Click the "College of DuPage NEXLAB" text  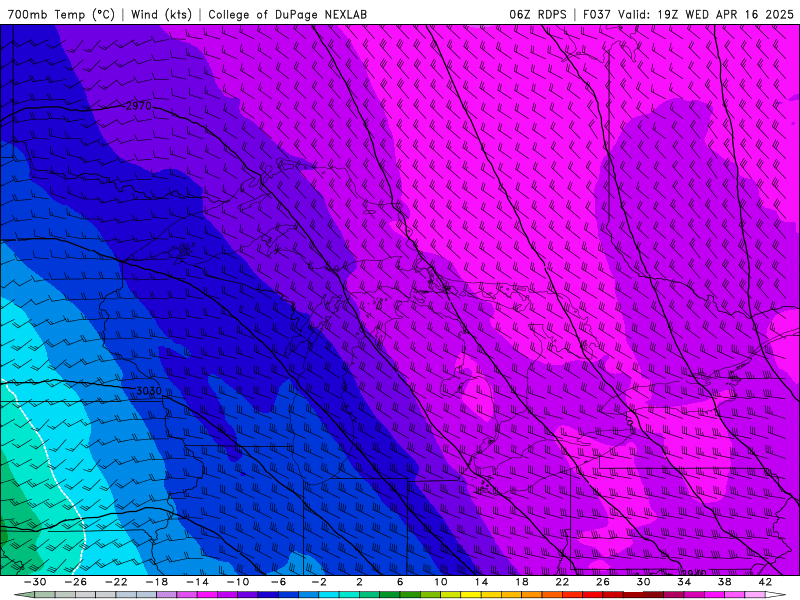pyautogui.click(x=287, y=15)
